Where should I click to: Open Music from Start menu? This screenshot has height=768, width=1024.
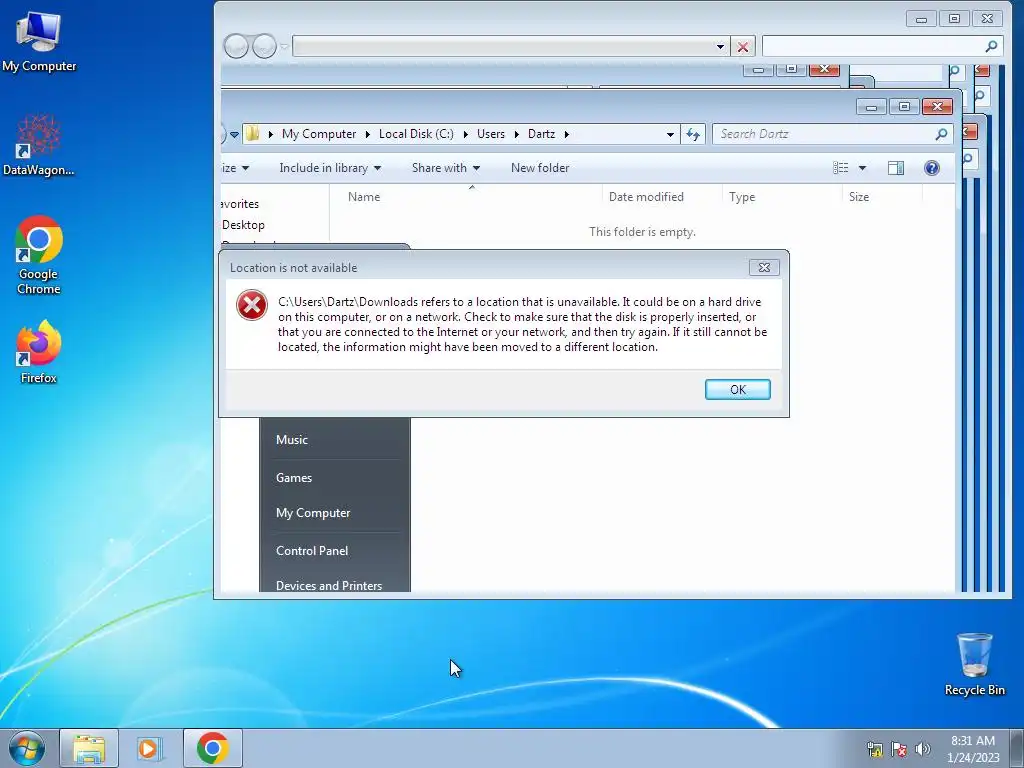click(292, 440)
